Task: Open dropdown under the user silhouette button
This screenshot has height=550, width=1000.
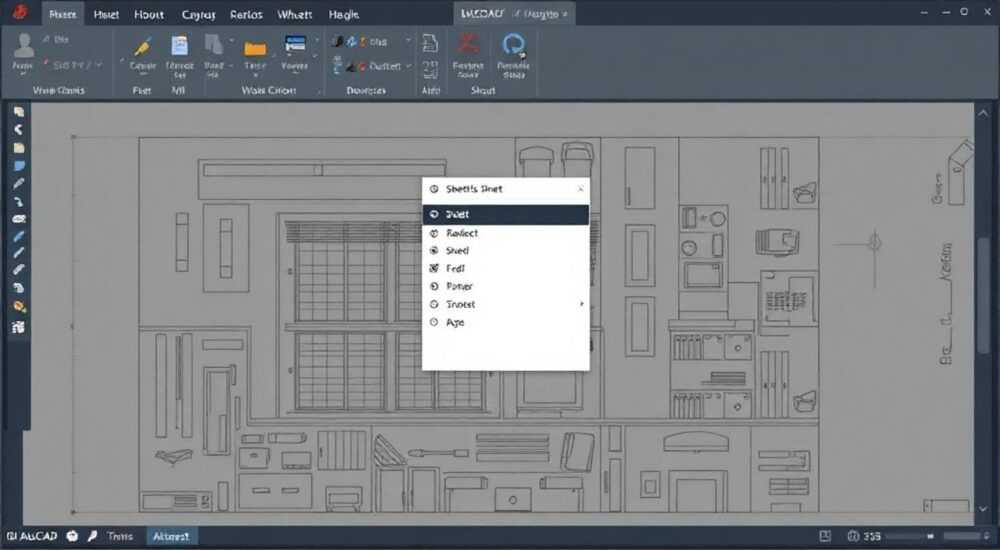Action: tap(24, 74)
